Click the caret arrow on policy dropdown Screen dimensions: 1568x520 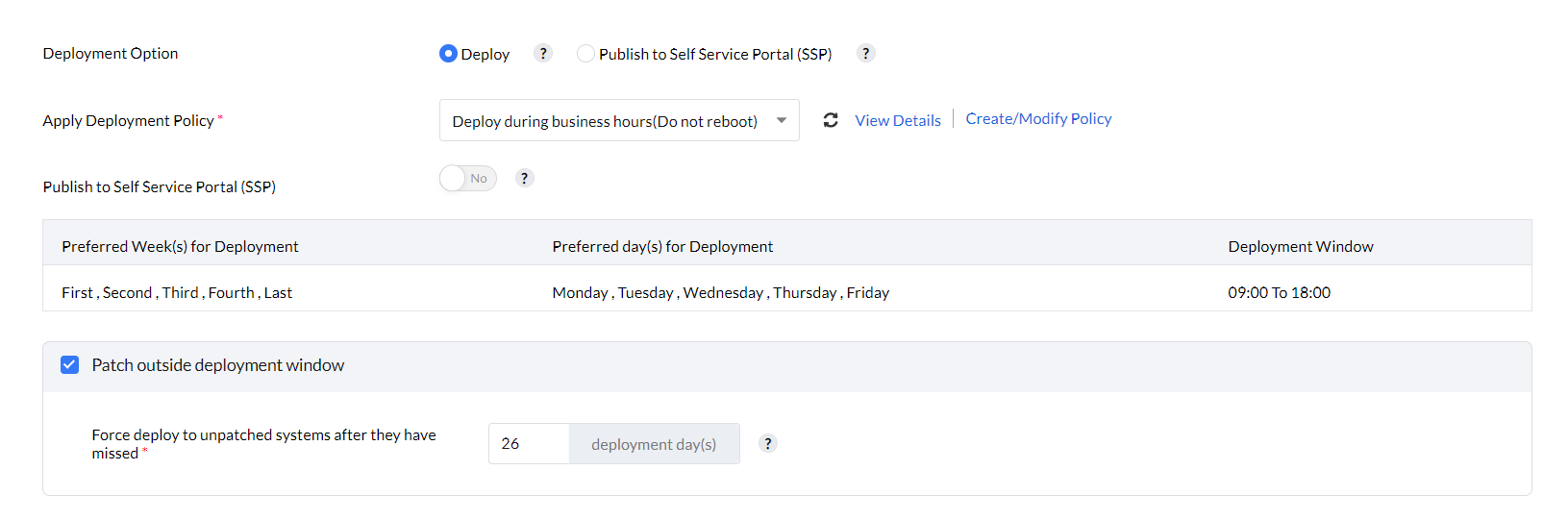[782, 120]
